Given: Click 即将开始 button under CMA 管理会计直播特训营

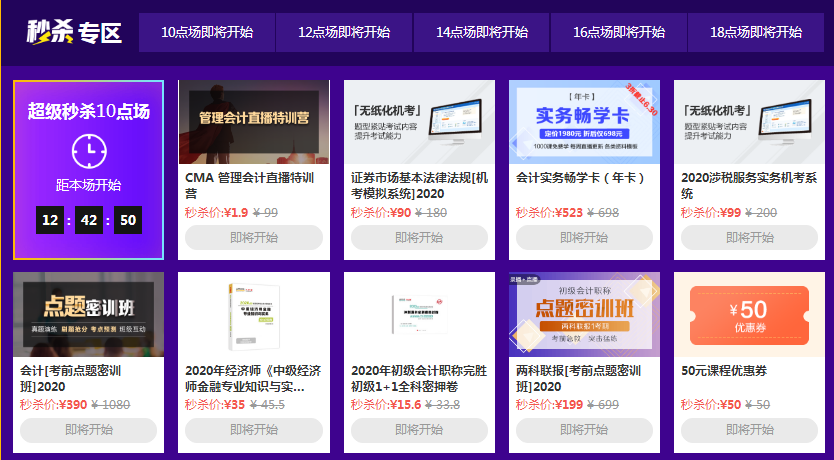Looking at the screenshot, I should click(254, 237).
